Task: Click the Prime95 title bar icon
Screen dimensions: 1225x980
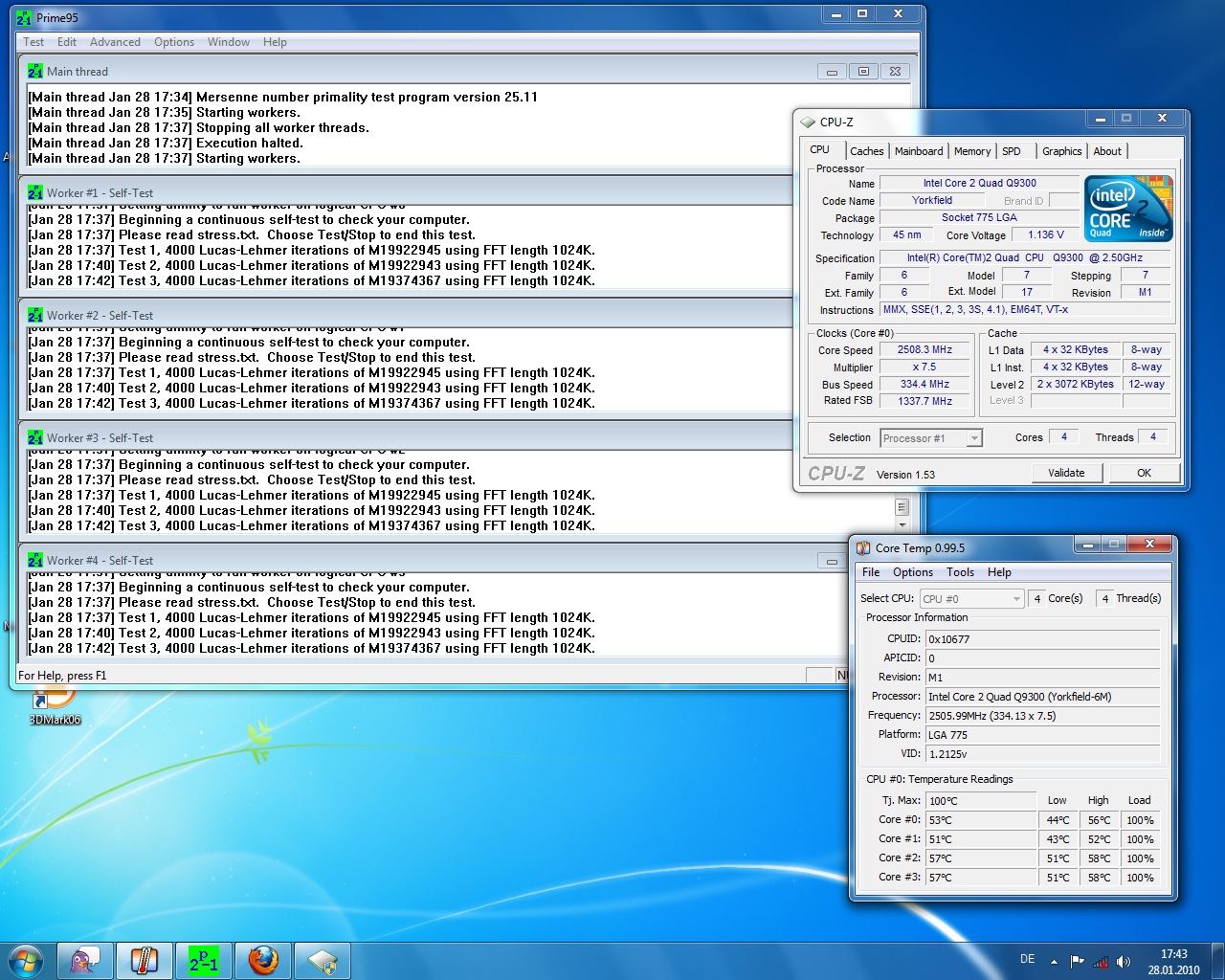Action: [24, 17]
